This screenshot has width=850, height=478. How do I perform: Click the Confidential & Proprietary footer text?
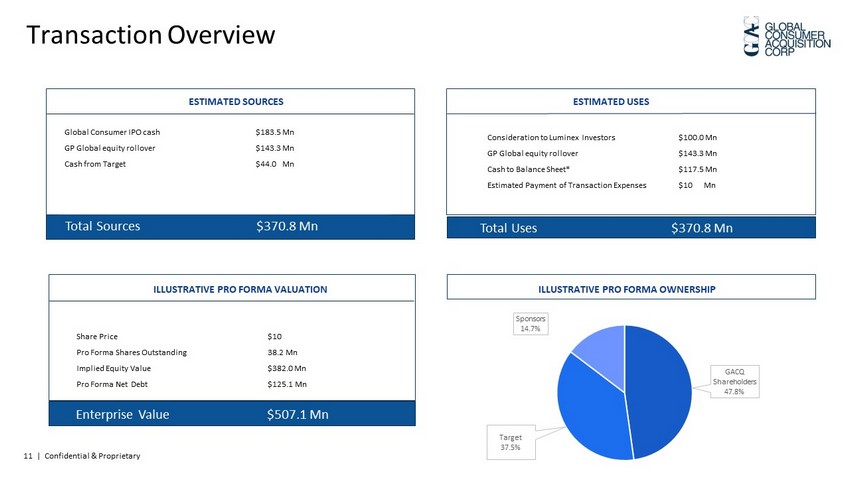85,457
